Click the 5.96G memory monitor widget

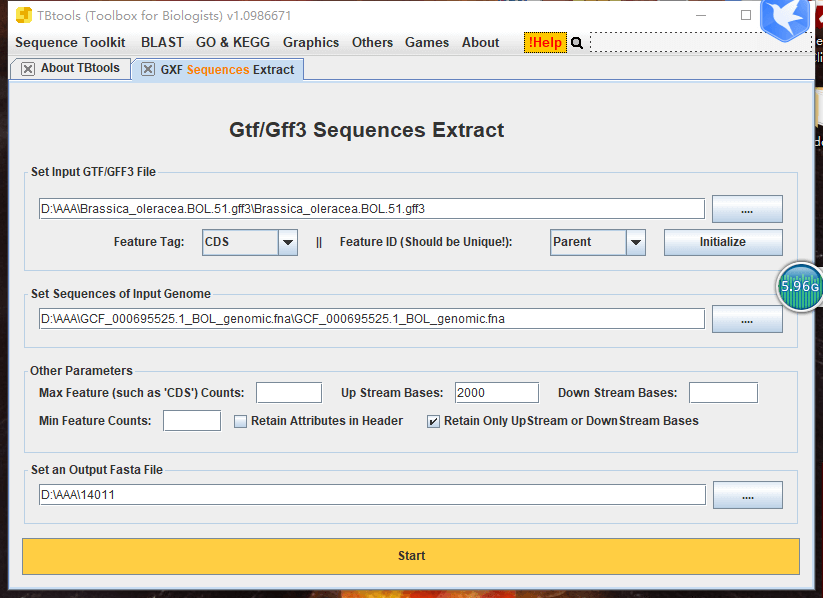[799, 287]
